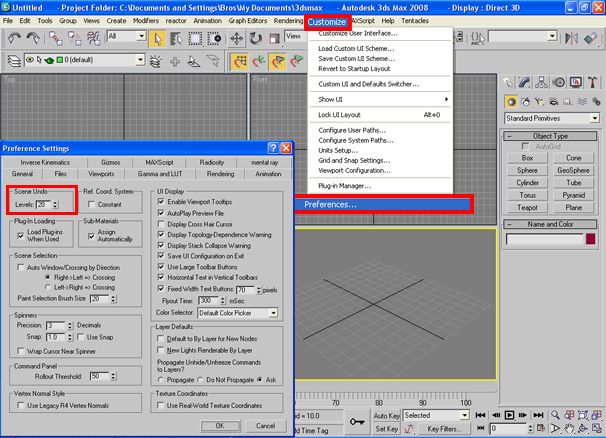
Task: Toggle Save UI Configuration on Exit
Action: pos(161,256)
